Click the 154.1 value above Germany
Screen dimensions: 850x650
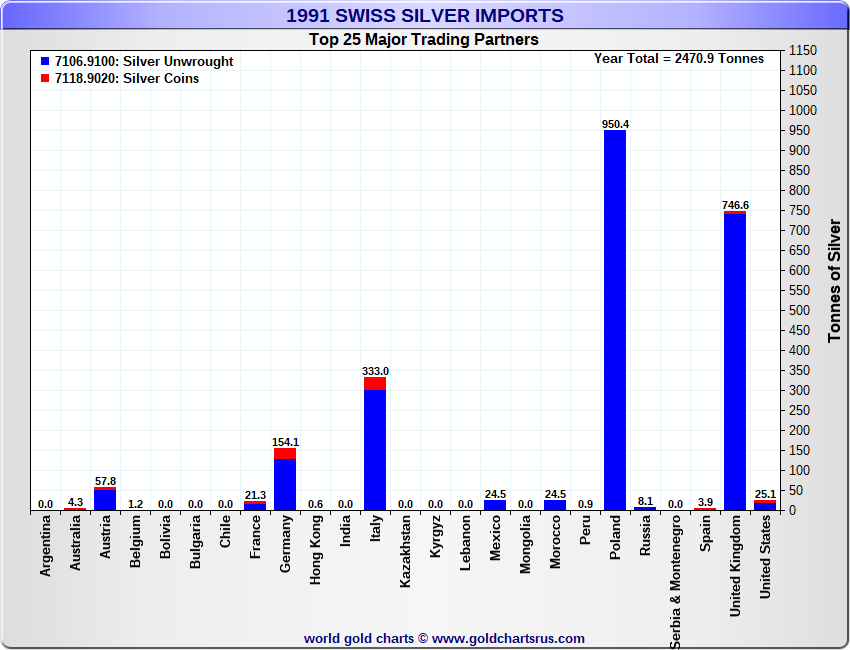(285, 442)
